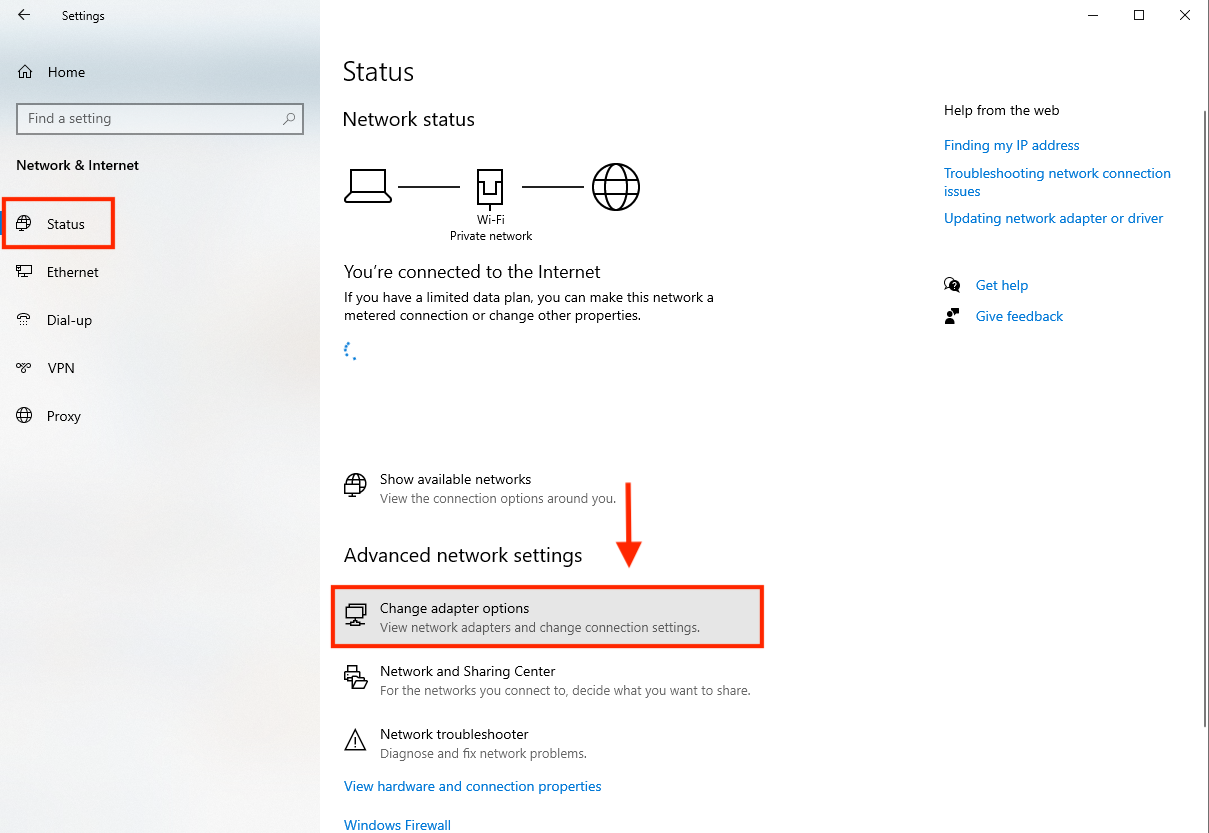Open the Windows Firewall link
The height and width of the screenshot is (833, 1209).
tap(397, 824)
